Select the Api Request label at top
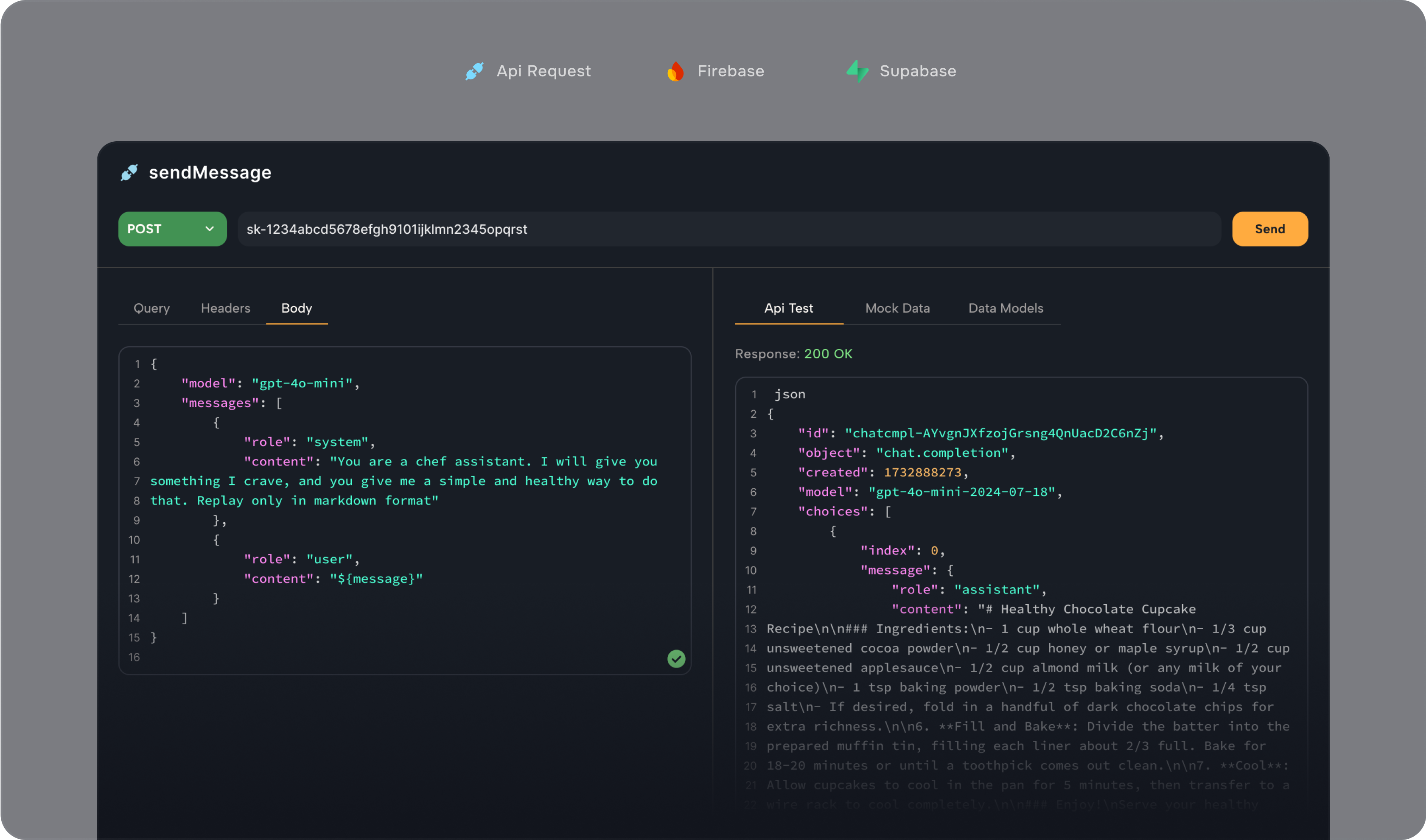 544,71
